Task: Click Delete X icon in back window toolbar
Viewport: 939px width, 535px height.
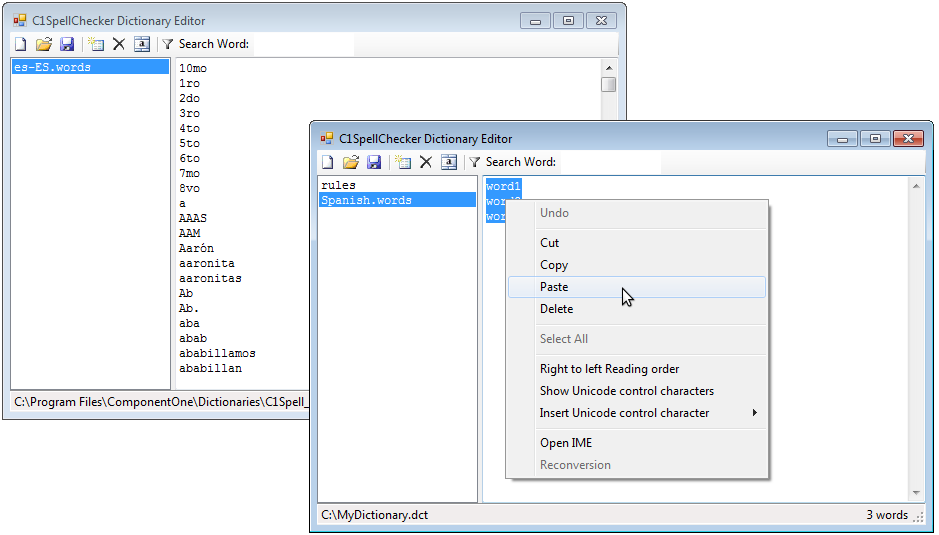Action: click(x=119, y=44)
